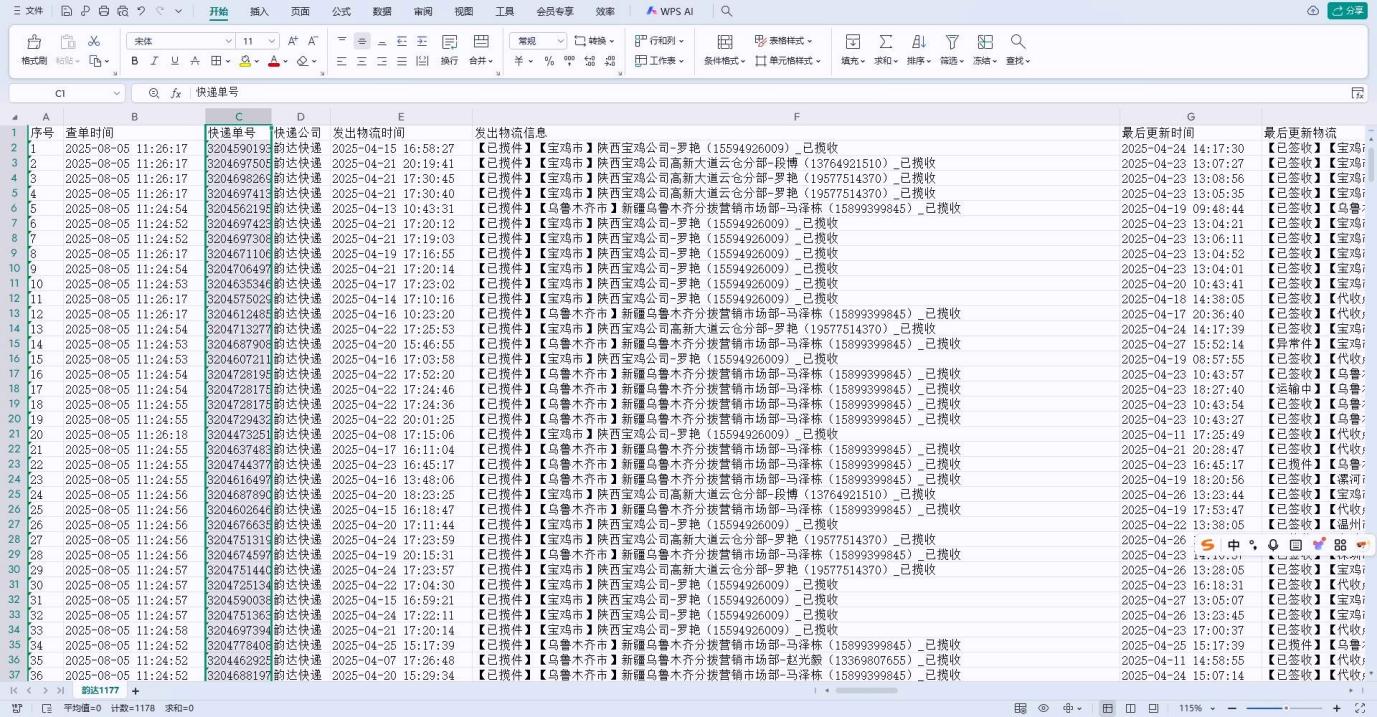Switch to the Insert (插入) tab

pos(259,11)
